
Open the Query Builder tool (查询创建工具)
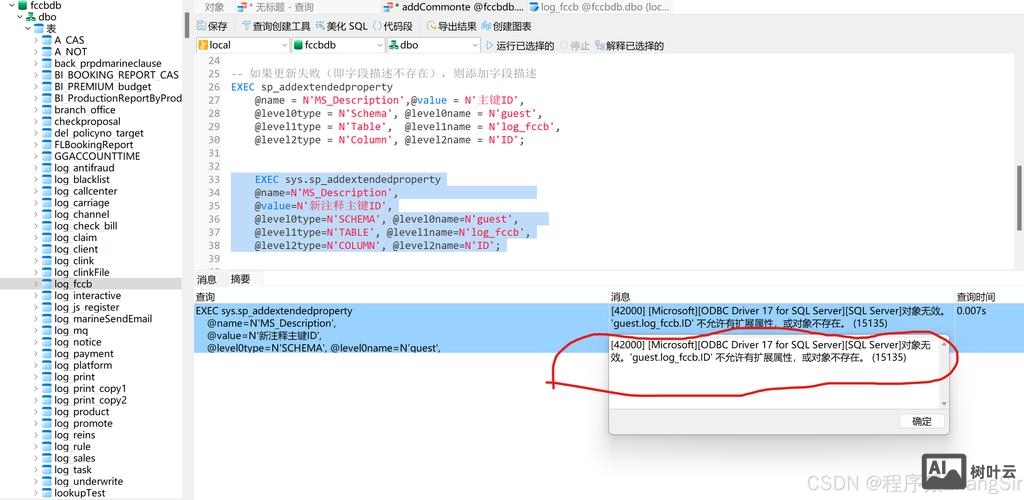coord(276,26)
